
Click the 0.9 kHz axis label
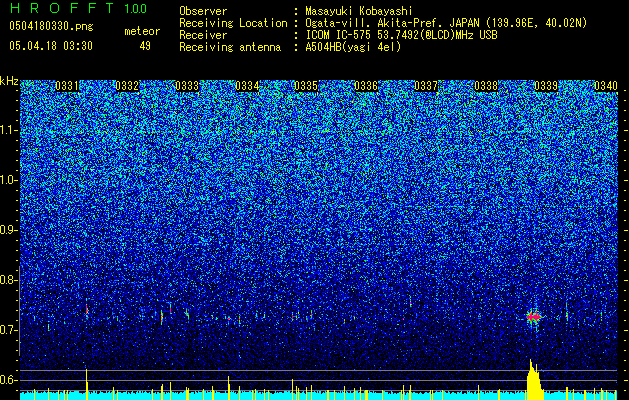point(9,230)
